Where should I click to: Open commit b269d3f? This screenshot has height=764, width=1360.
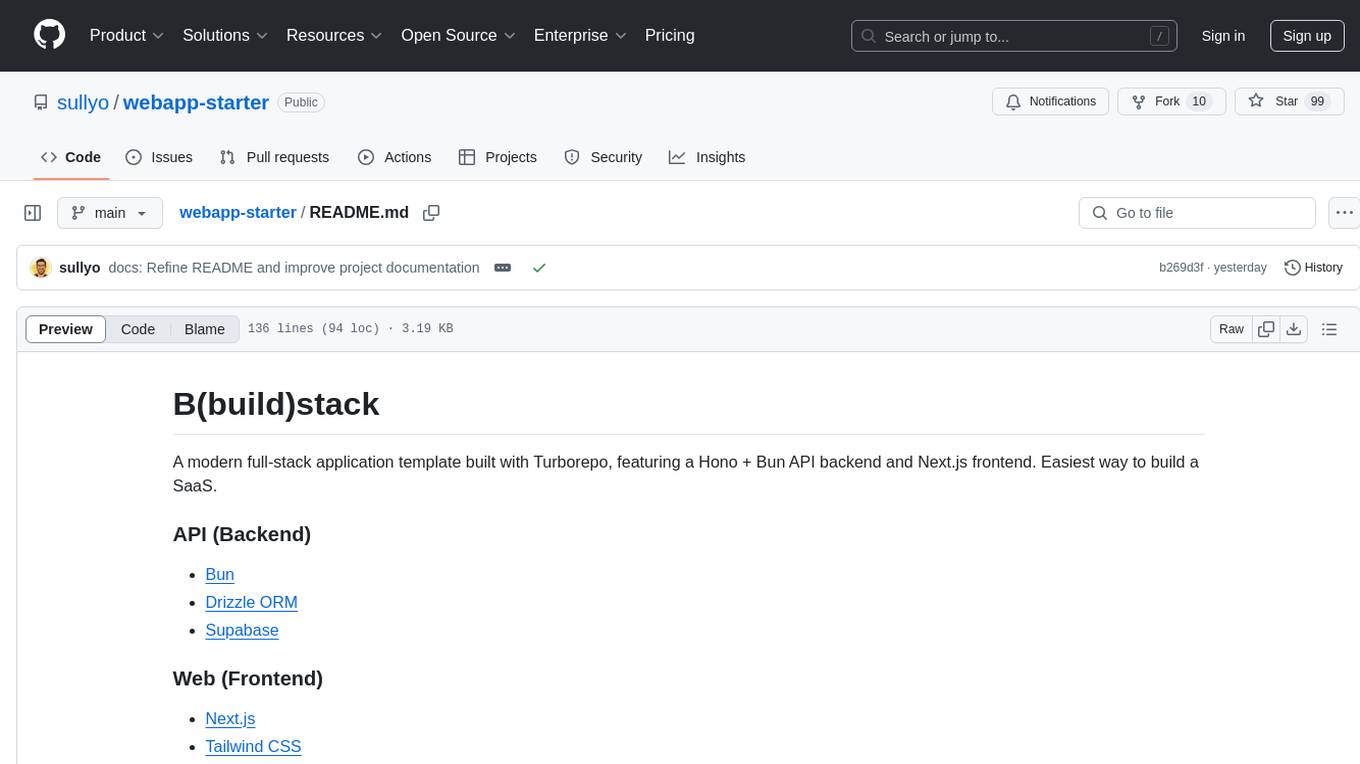1181,268
